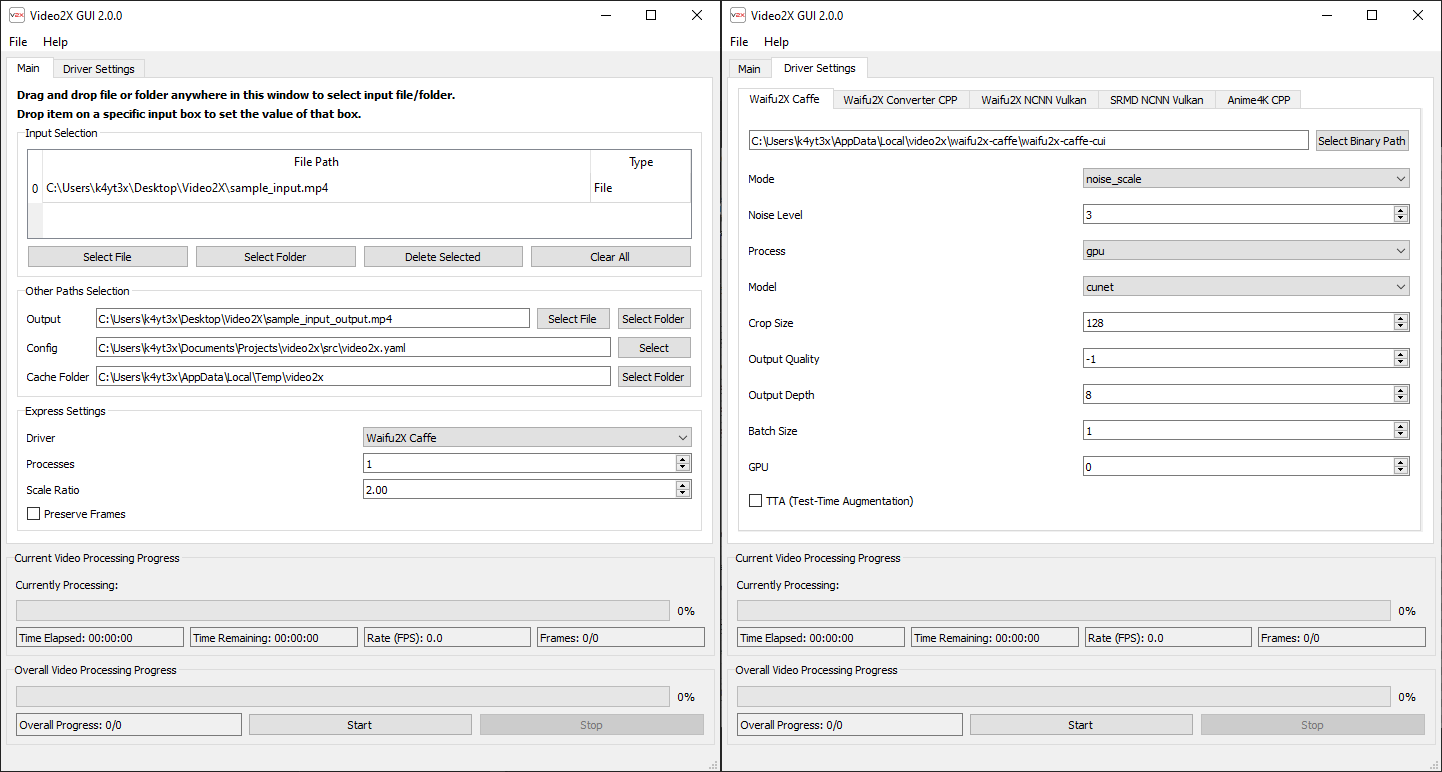The image size is (1442, 772).
Task: Select the Main tab in left window
Action: (28, 68)
